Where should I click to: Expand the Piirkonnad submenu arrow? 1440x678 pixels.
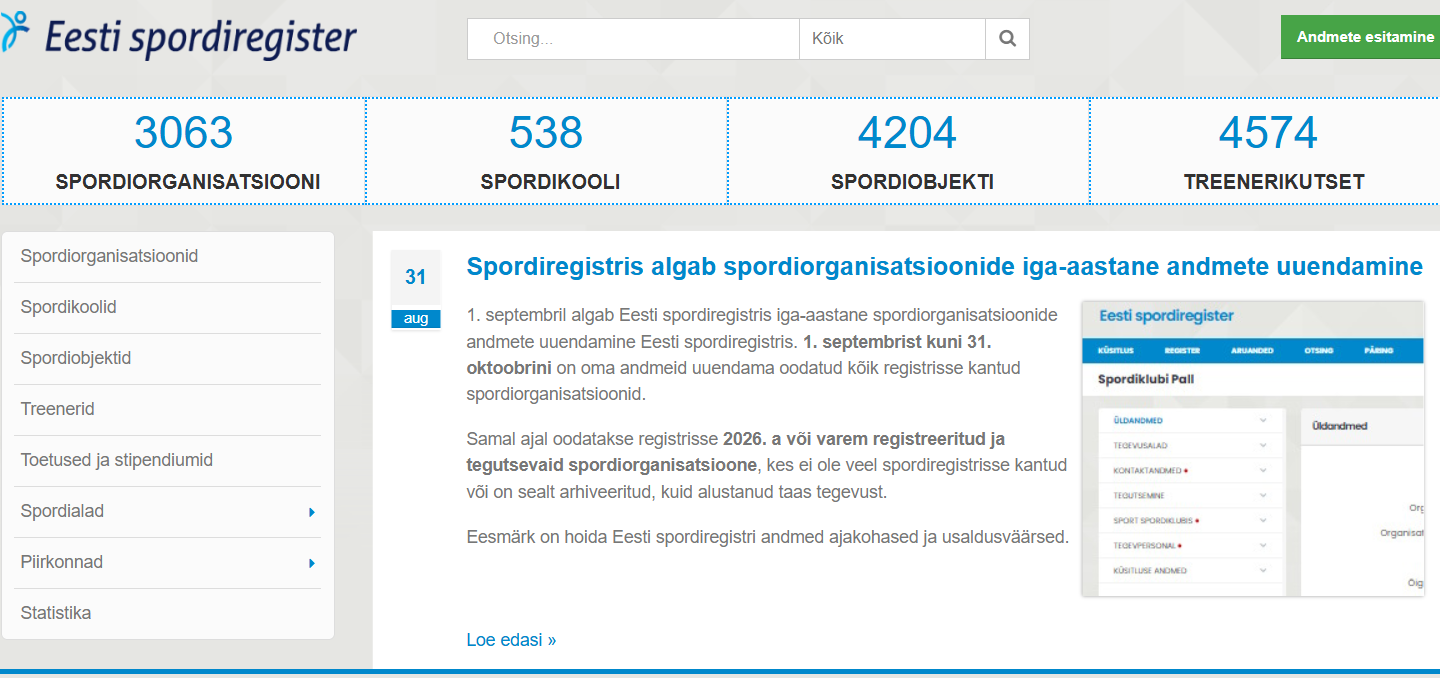click(312, 563)
